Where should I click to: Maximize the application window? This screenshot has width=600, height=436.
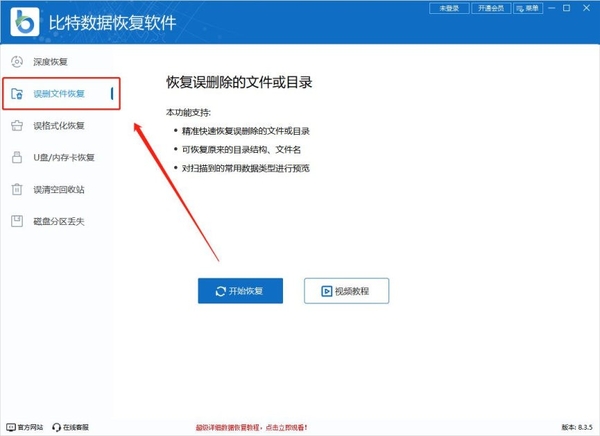[x=567, y=8]
